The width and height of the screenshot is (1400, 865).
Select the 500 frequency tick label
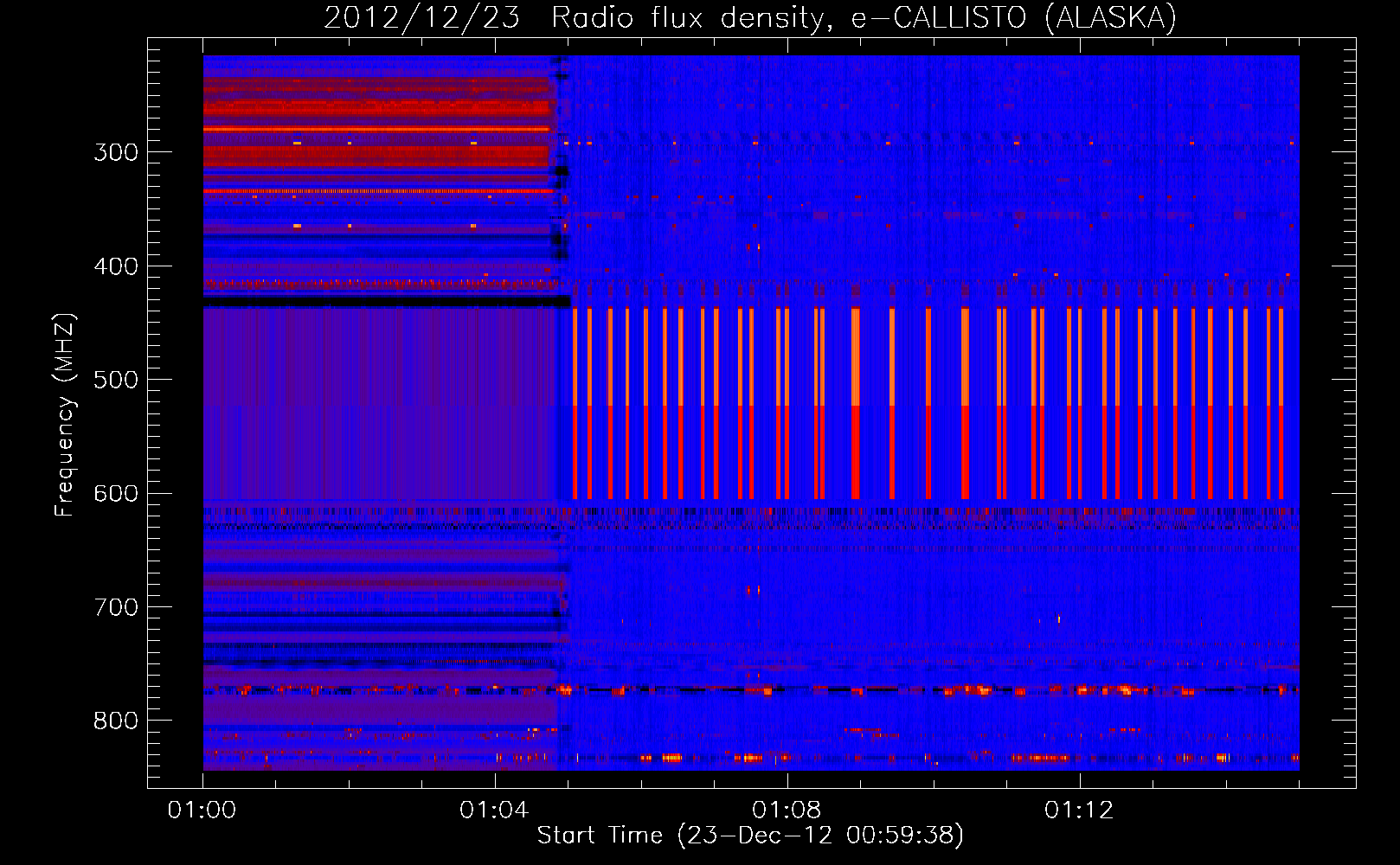[x=116, y=380]
